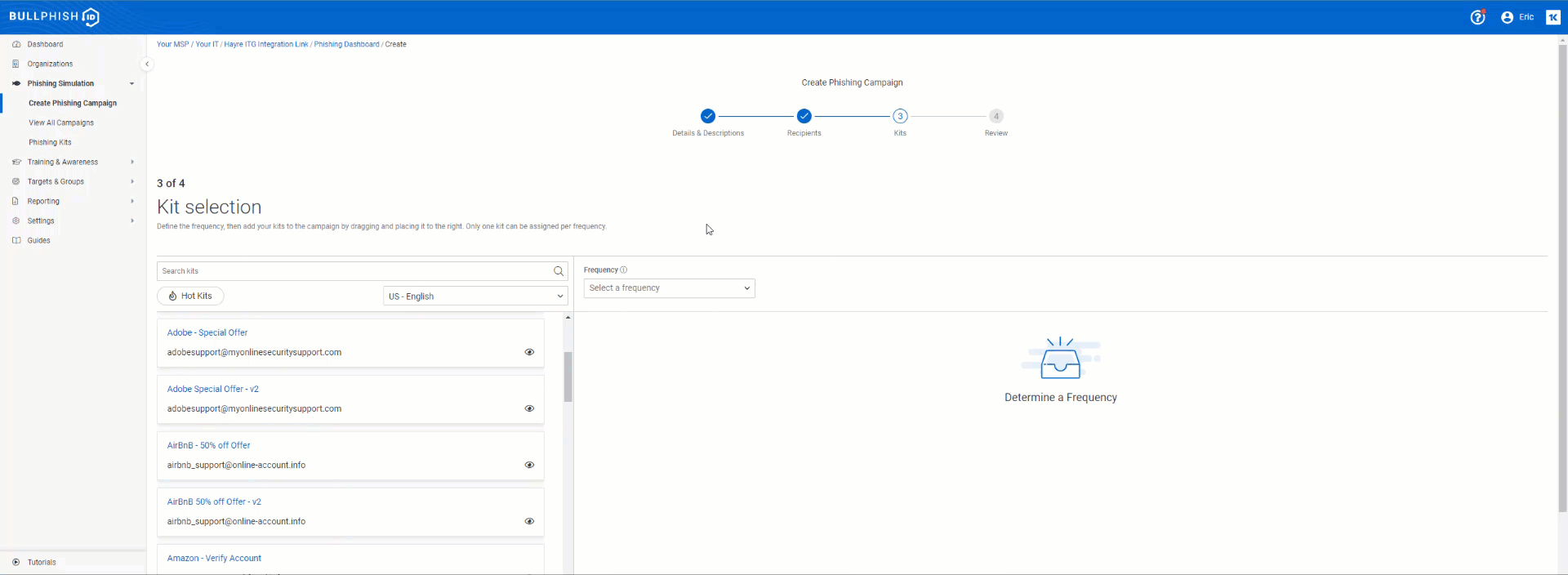This screenshot has width=1568, height=575.
Task: Click the Determine a Frequency inbox illustration
Action: [1061, 358]
